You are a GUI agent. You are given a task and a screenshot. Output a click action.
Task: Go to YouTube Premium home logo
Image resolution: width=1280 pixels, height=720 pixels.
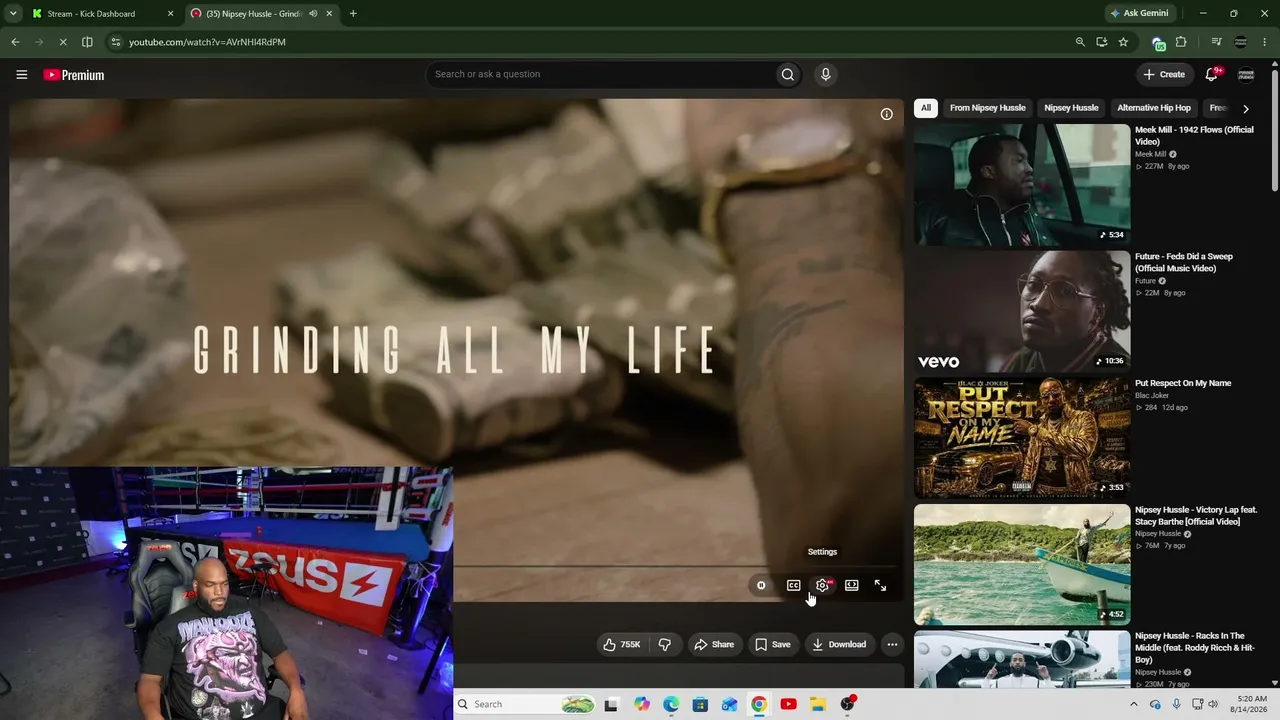(74, 75)
